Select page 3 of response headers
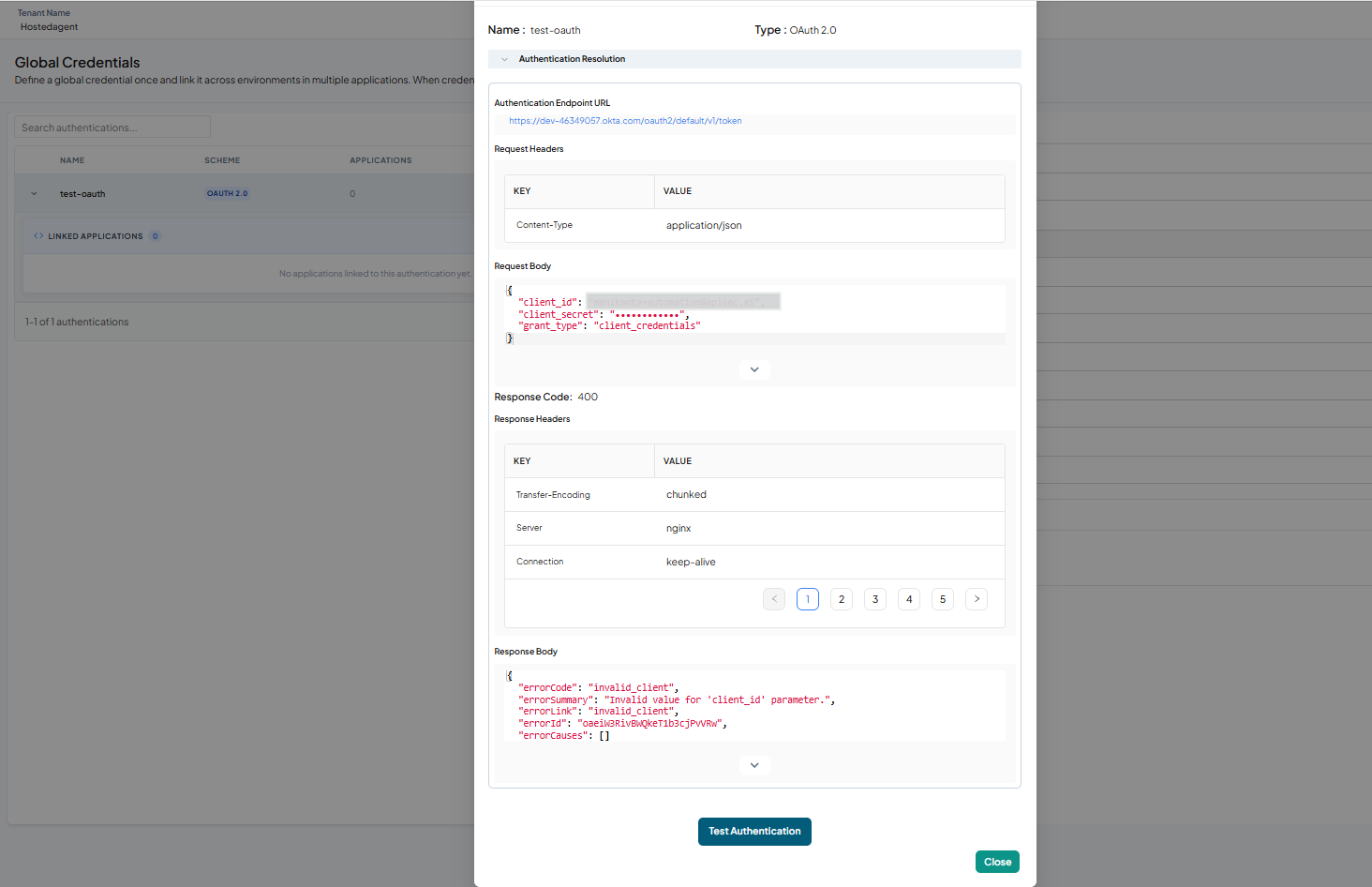 875,599
